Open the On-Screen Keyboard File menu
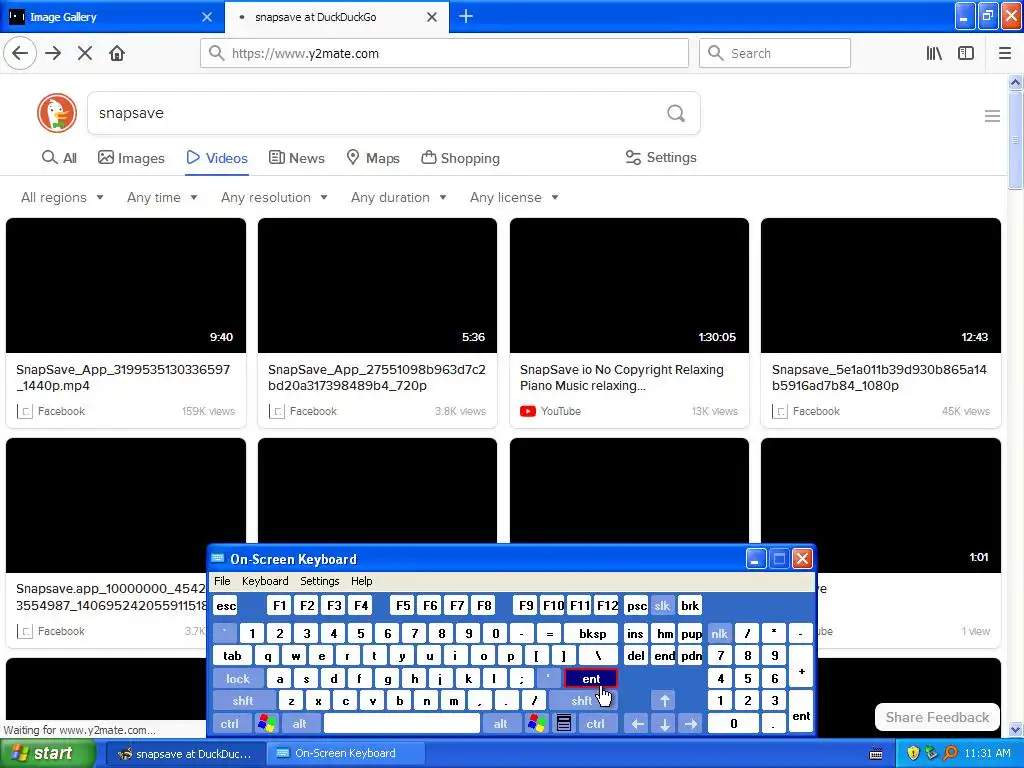Screen dimensions: 1024x768 [x=222, y=581]
